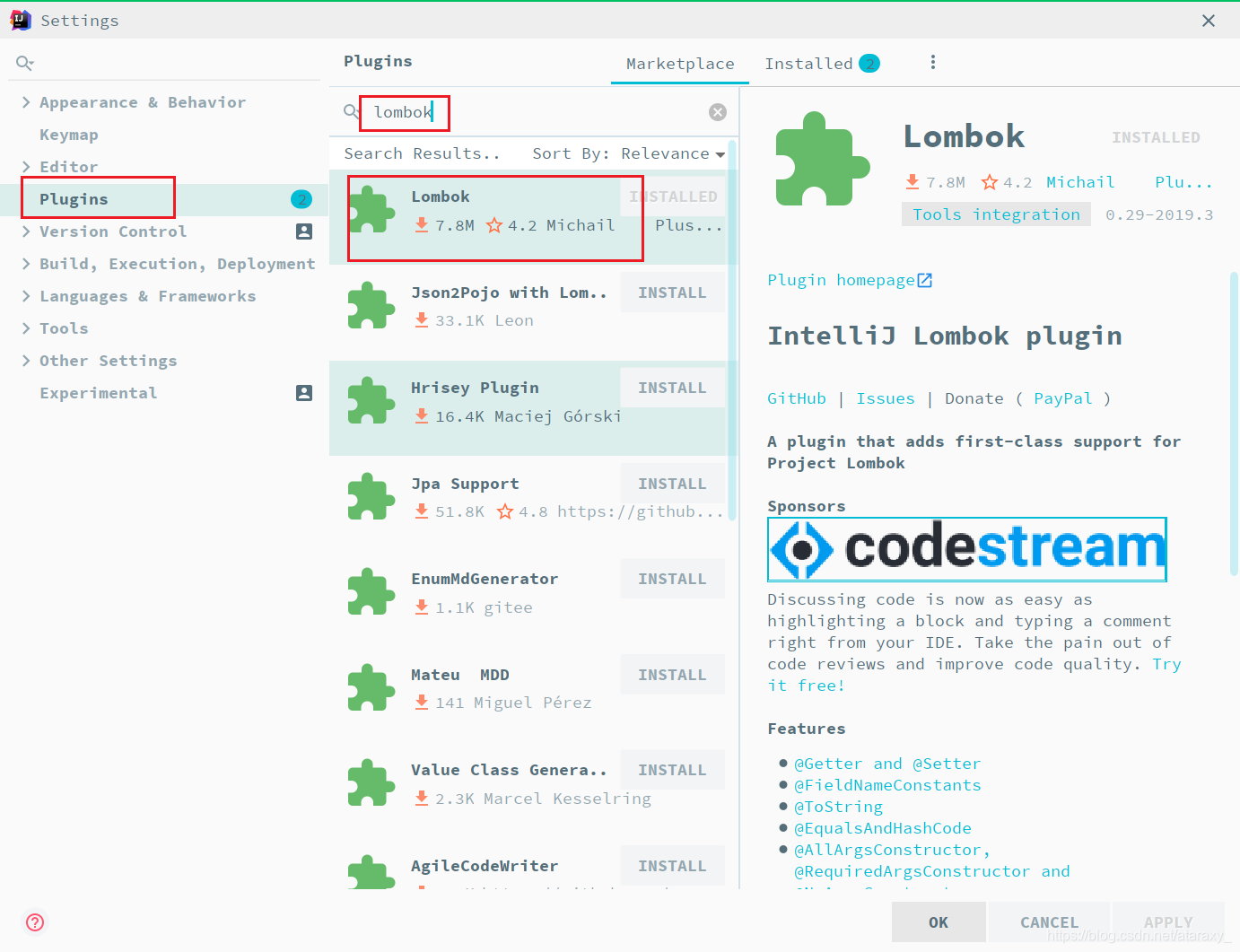Open the GitHub link
This screenshot has width=1240, height=952.
797,398
